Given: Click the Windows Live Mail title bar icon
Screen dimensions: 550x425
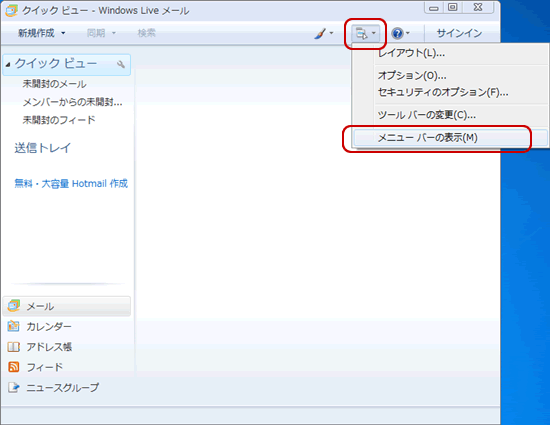Looking at the screenshot, I should point(11,11).
